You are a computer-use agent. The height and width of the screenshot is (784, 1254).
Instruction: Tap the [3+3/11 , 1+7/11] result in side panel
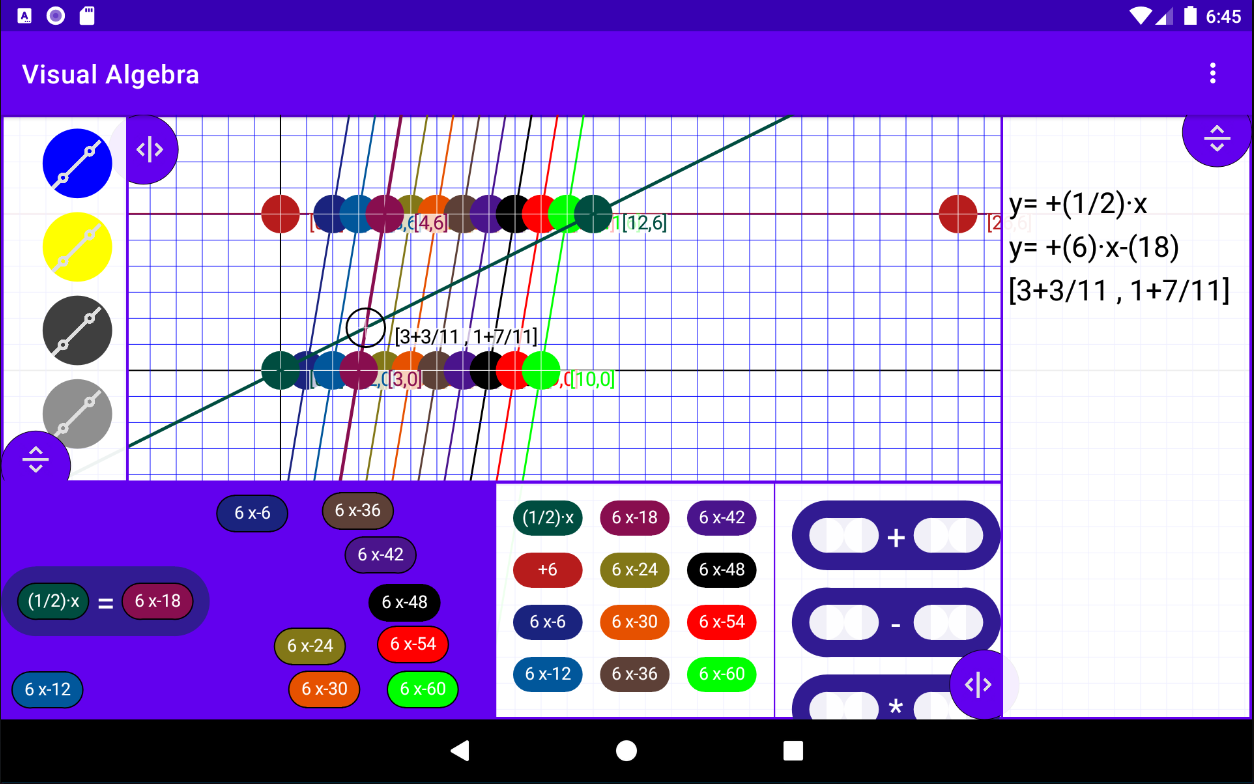[x=1119, y=291]
